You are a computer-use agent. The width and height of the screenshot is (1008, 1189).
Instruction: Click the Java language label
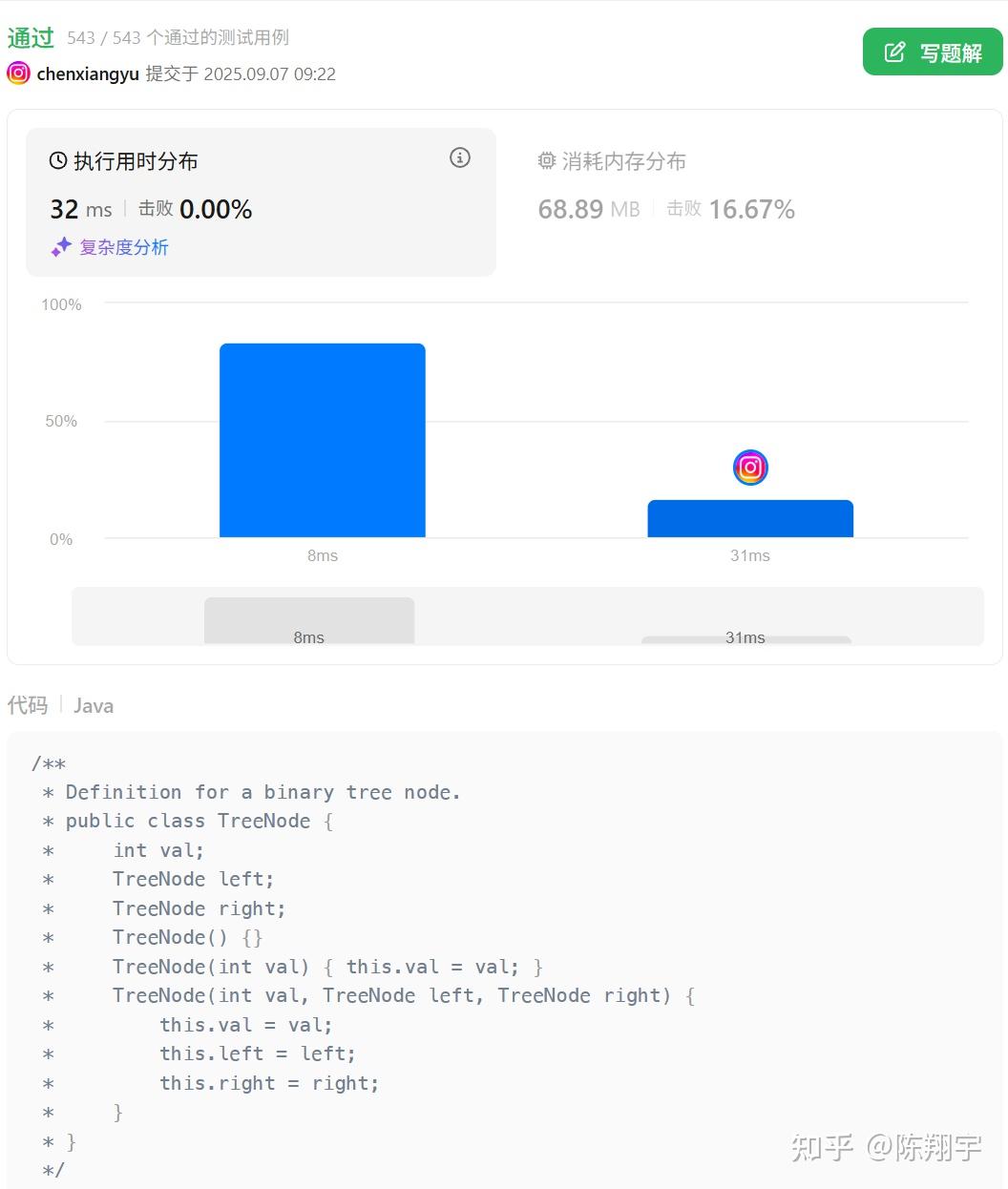pyautogui.click(x=94, y=705)
